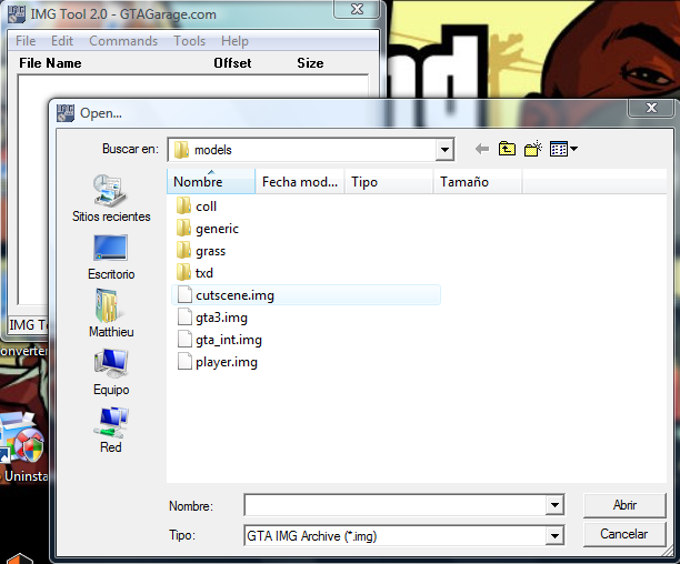Go back using the left arrow icon
680x564 pixels.
pyautogui.click(x=482, y=149)
